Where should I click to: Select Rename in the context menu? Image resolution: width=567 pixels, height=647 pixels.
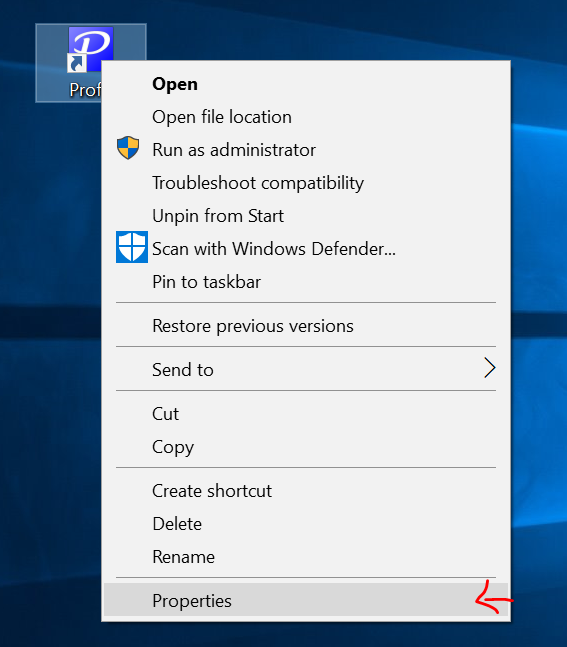click(306, 557)
